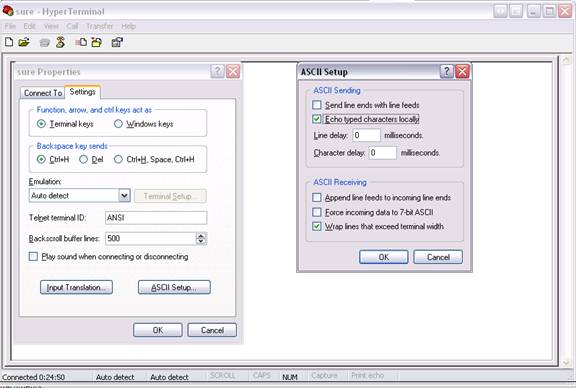This screenshot has width=576, height=388.
Task: Click Cancel in the sure Properties dialog
Action: coord(212,330)
